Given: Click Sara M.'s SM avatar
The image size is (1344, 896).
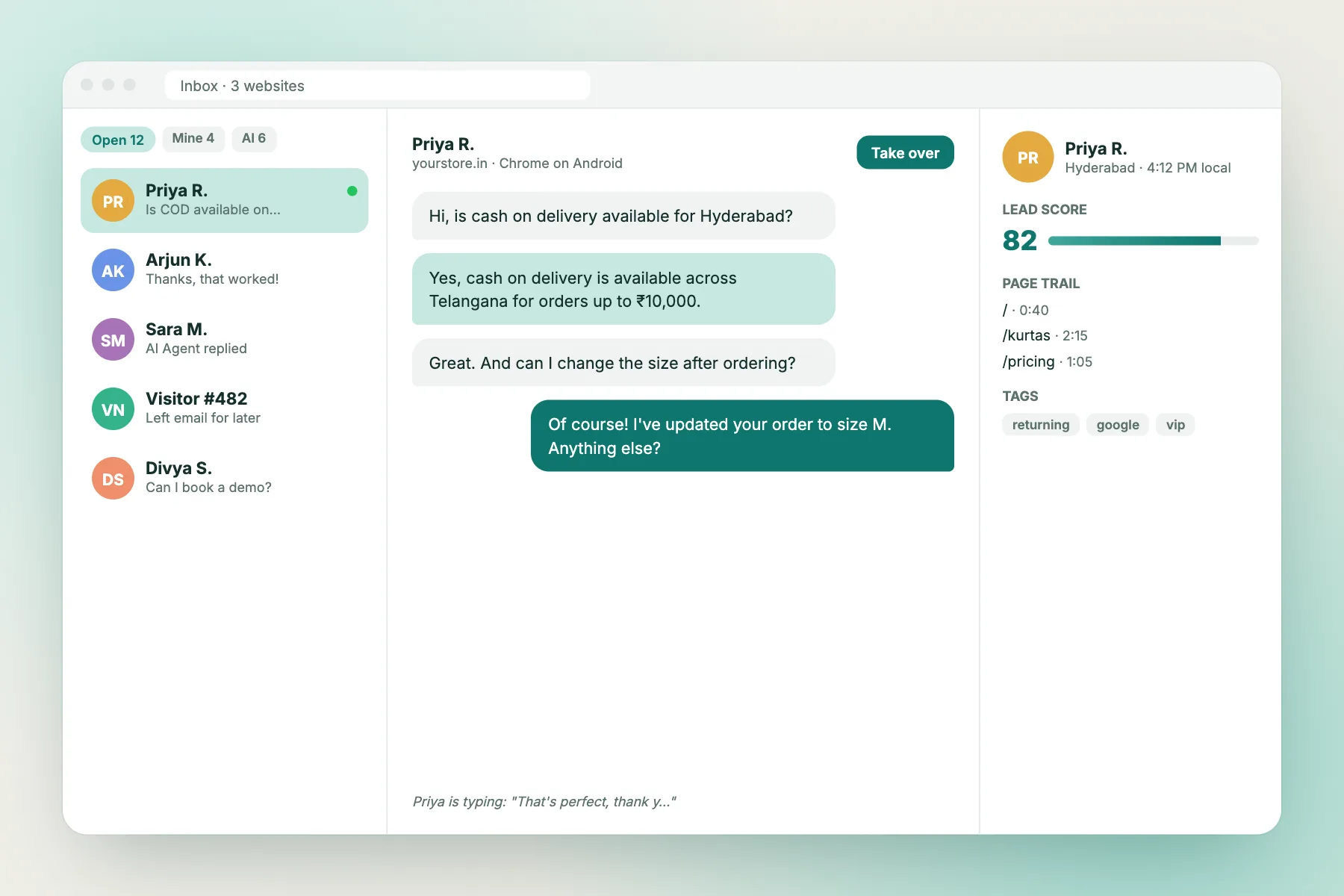Looking at the screenshot, I should tap(113, 340).
